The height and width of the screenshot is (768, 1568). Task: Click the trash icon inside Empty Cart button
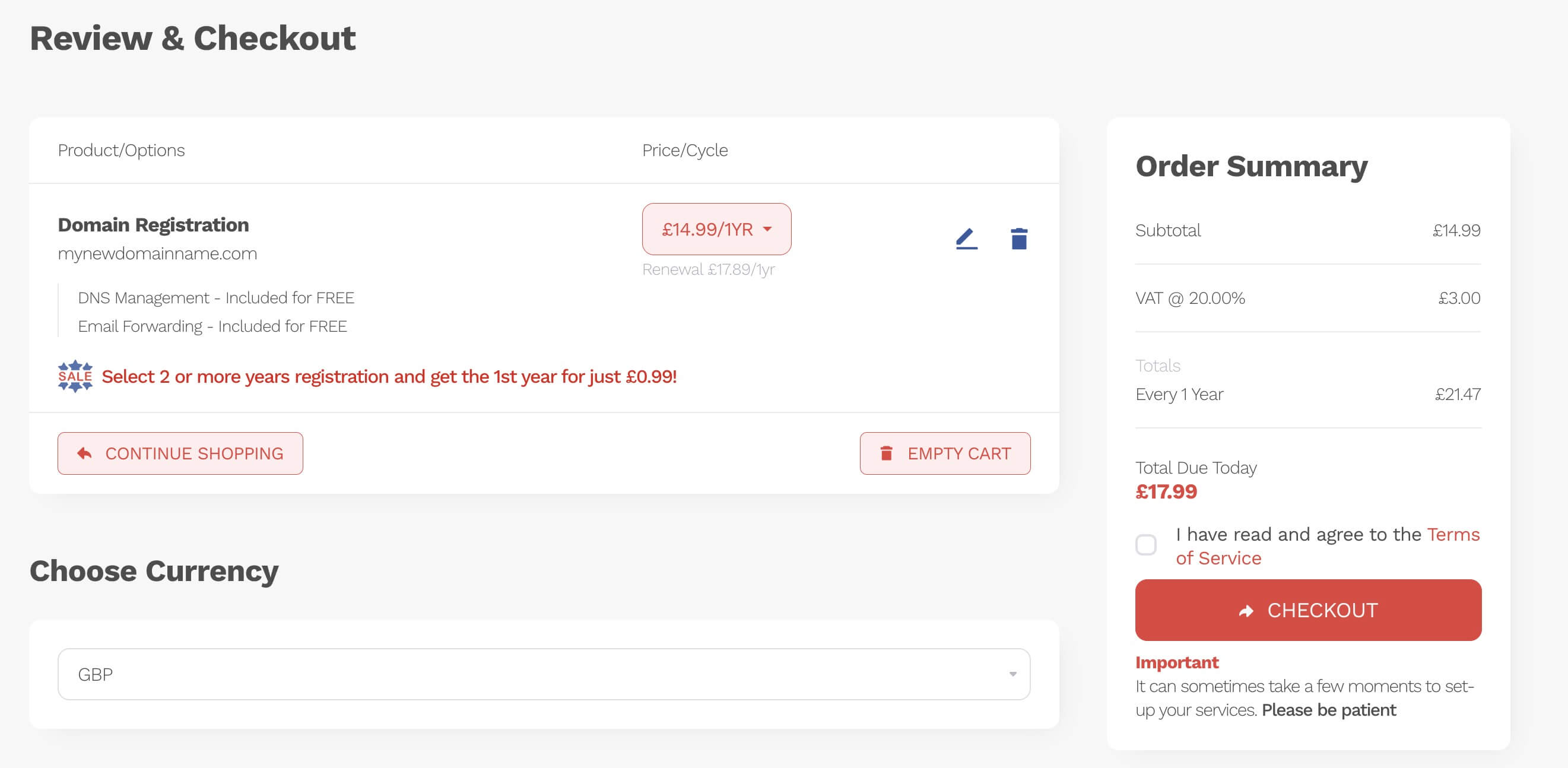(x=885, y=453)
